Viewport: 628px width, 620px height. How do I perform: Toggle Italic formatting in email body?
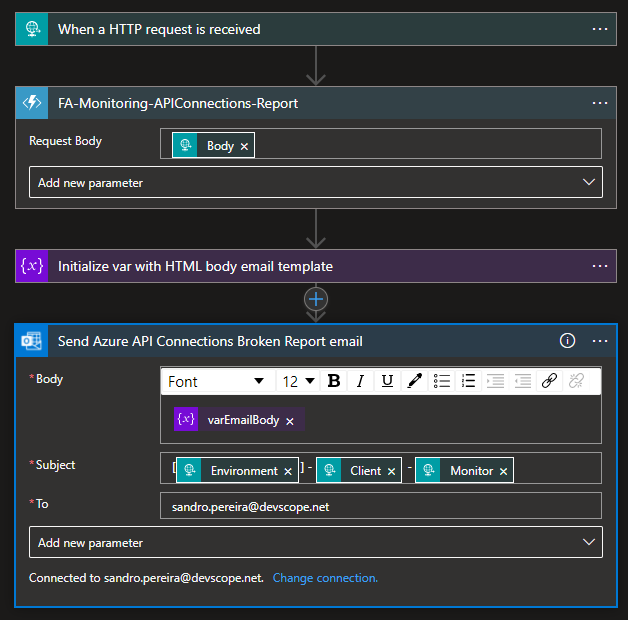[360, 381]
